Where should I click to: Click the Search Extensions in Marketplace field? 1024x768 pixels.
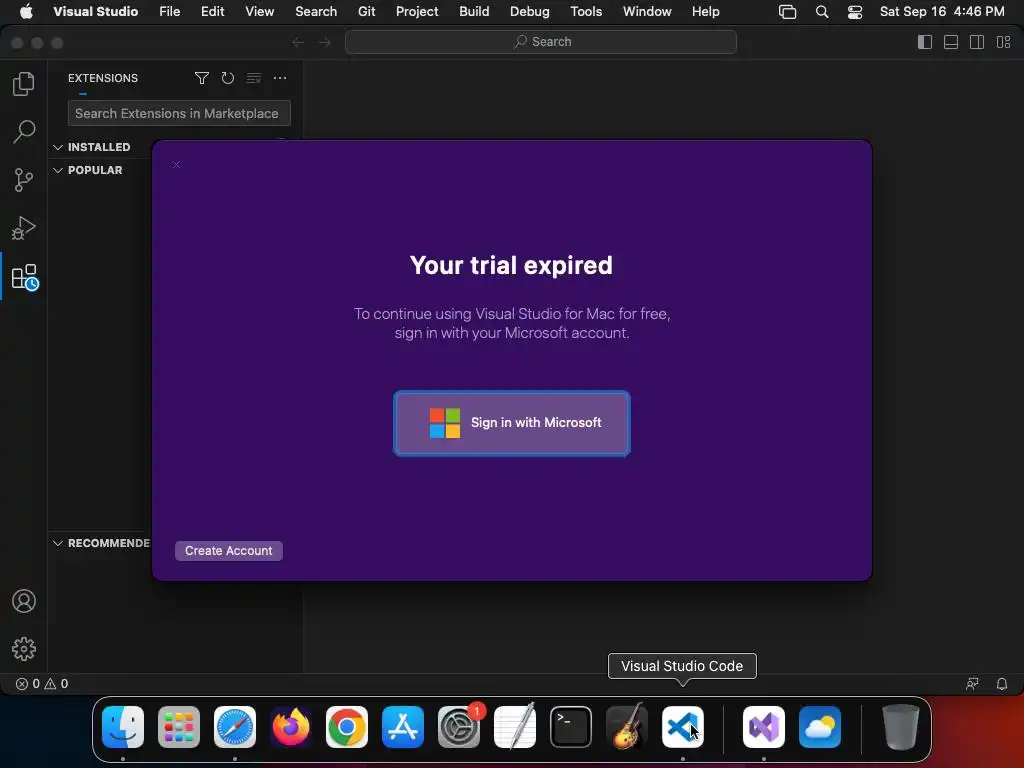pyautogui.click(x=179, y=113)
